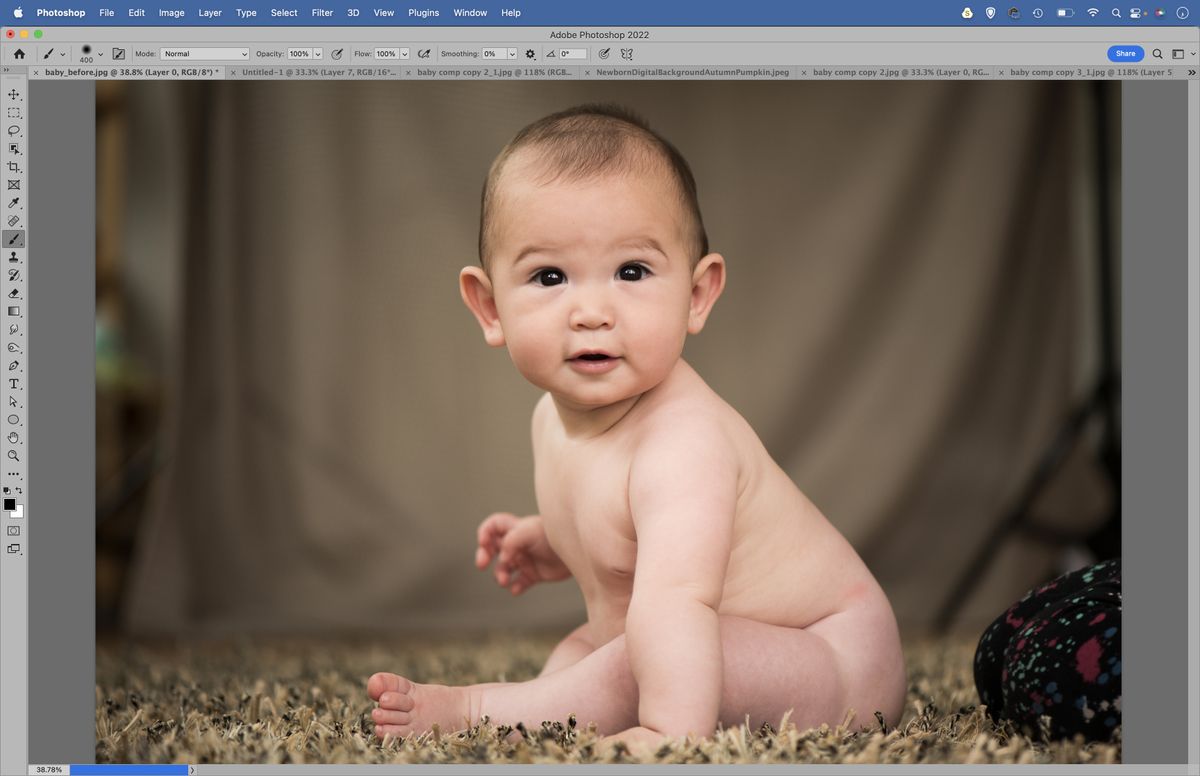Select the History Brush tool

14,275
